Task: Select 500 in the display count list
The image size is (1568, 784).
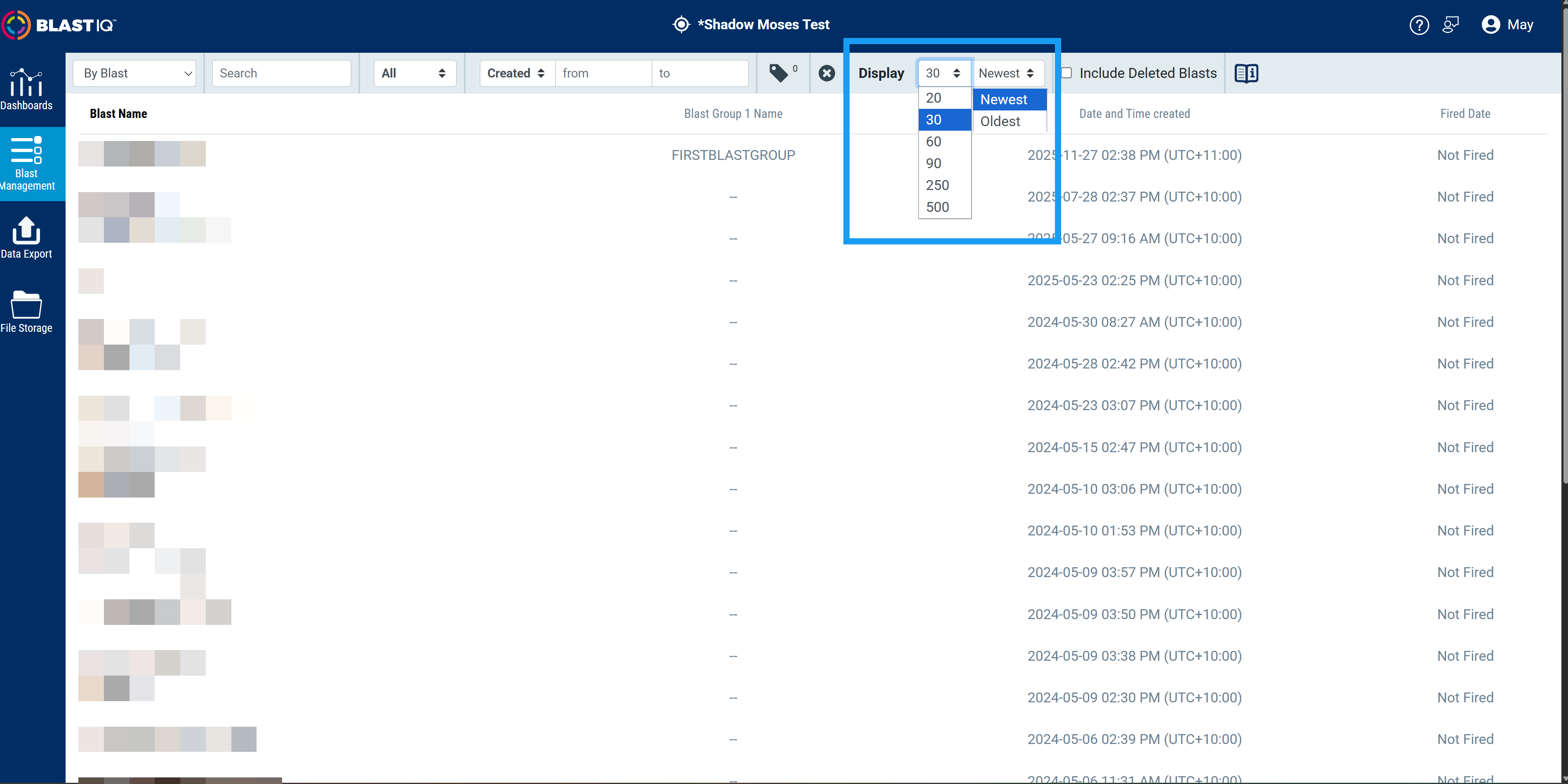Action: (945, 207)
